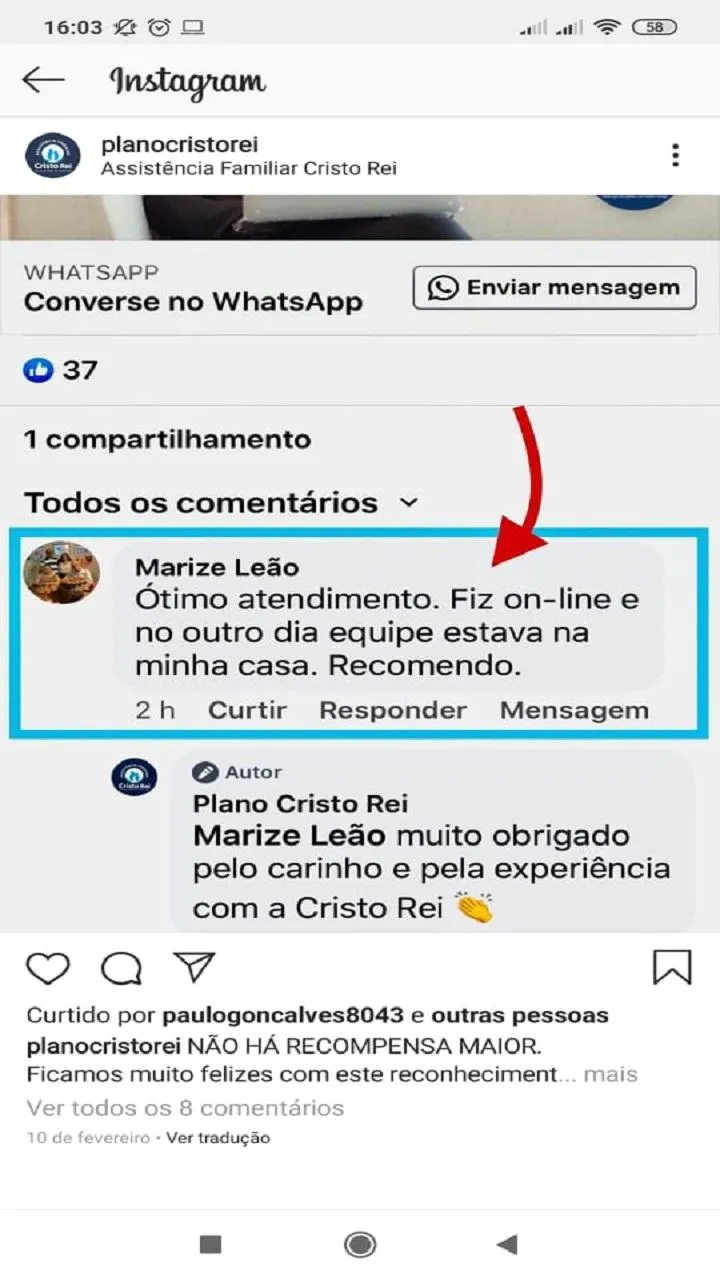Tap Curtir on Marize's comment

tap(247, 710)
